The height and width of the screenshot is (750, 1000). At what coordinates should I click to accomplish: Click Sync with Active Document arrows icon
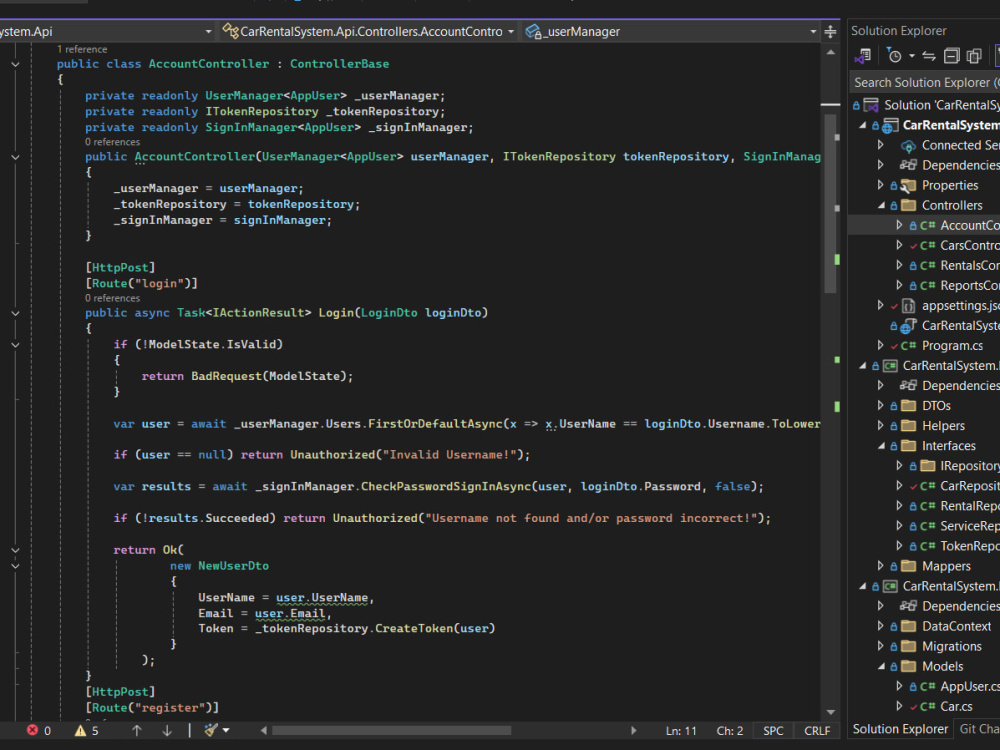(929, 56)
